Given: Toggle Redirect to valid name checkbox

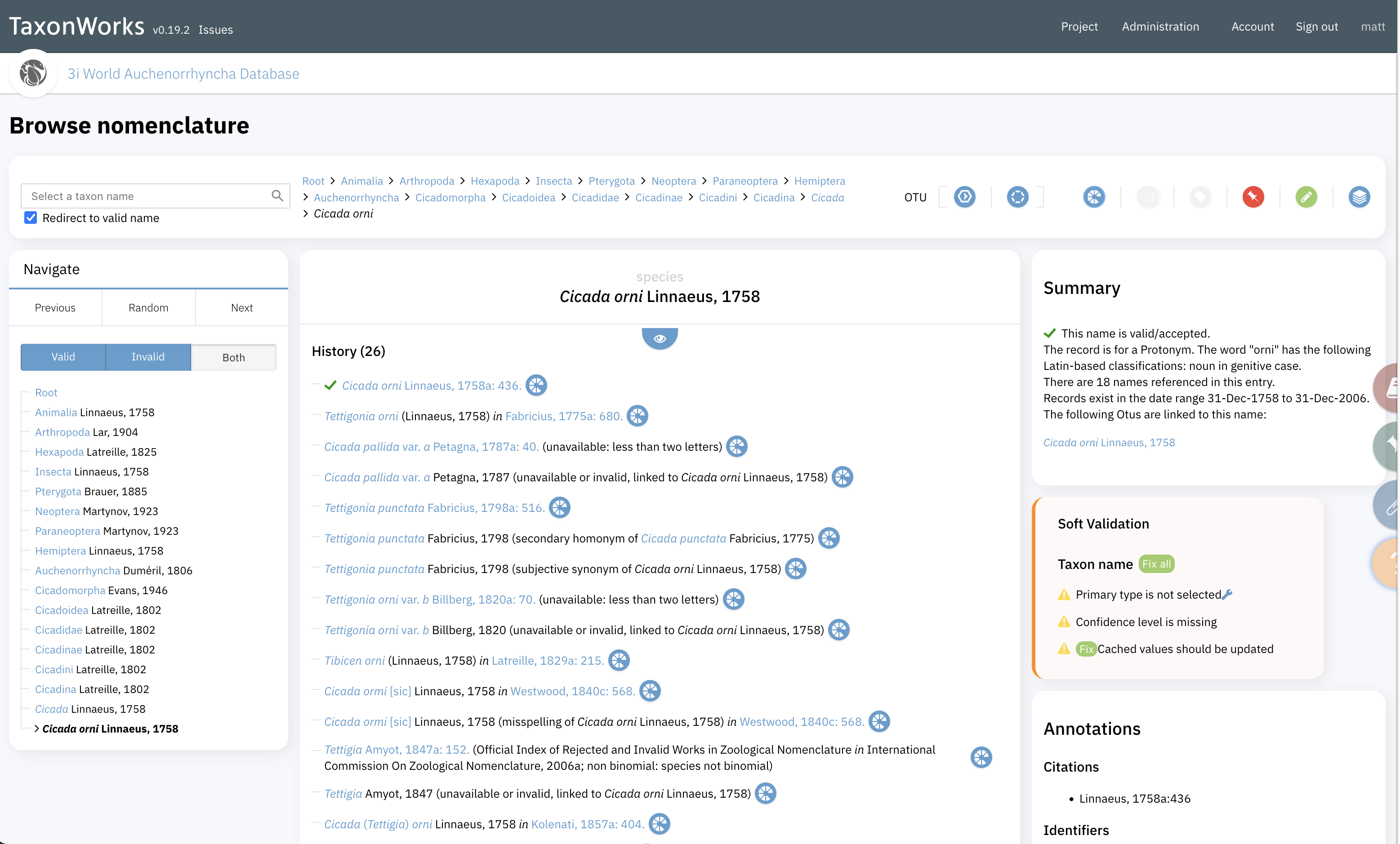Looking at the screenshot, I should [31, 218].
